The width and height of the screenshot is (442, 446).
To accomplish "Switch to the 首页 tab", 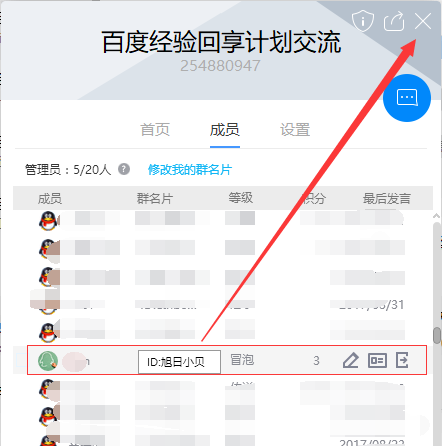I will tap(155, 130).
